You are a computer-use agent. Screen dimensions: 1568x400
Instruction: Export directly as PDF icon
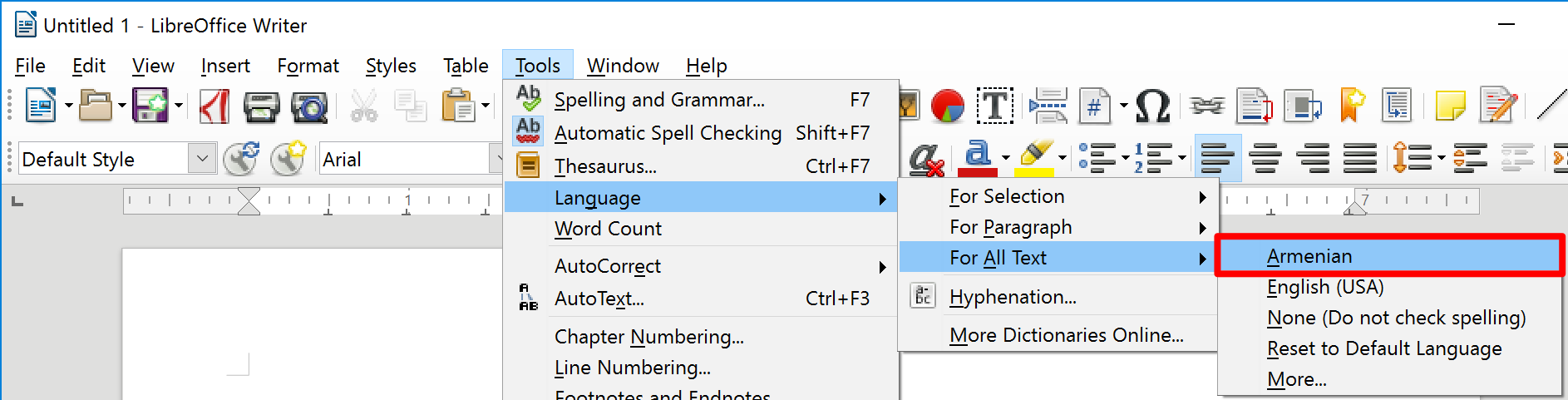tap(214, 106)
